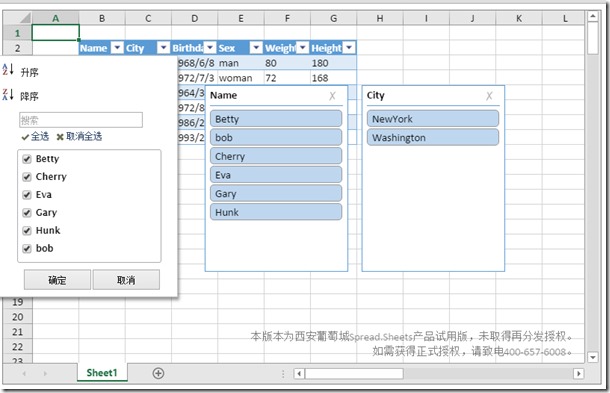610x393 pixels.
Task: Uncheck the Hunk checkbox
Action: point(27,231)
